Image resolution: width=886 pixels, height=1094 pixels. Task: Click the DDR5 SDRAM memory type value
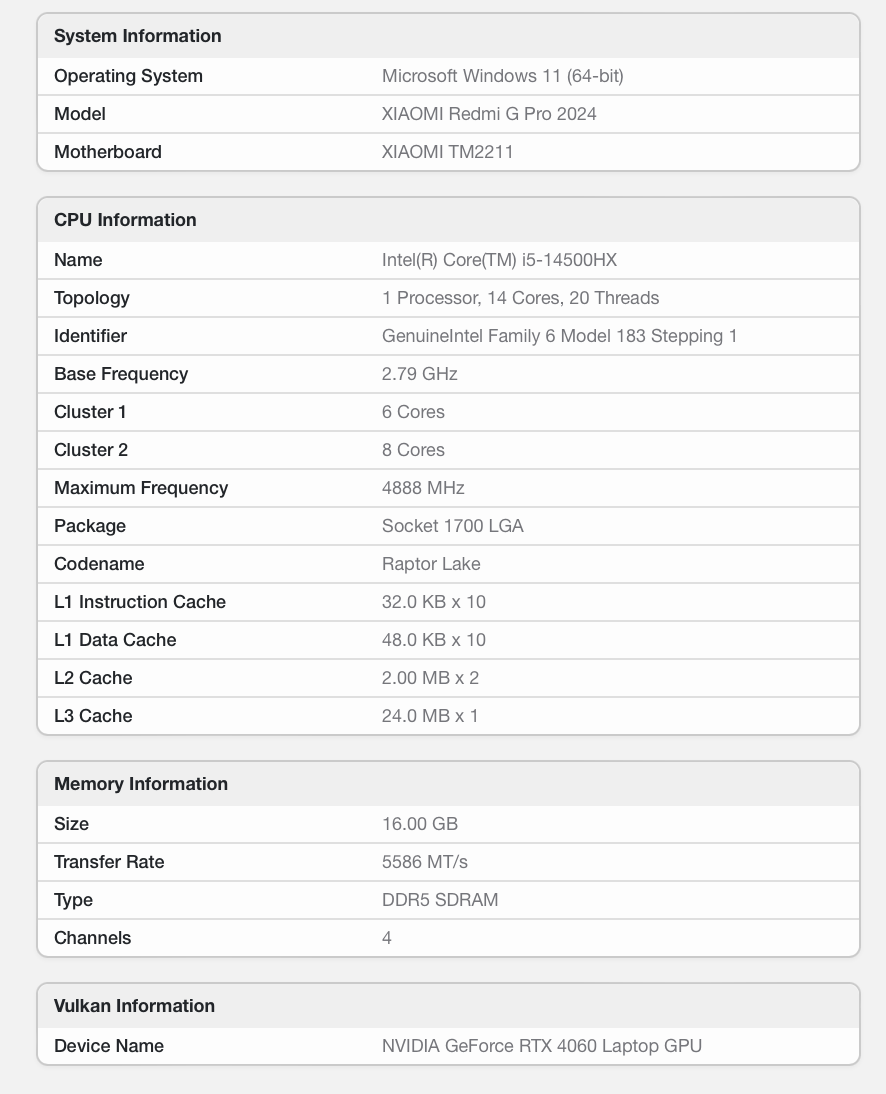coord(440,900)
